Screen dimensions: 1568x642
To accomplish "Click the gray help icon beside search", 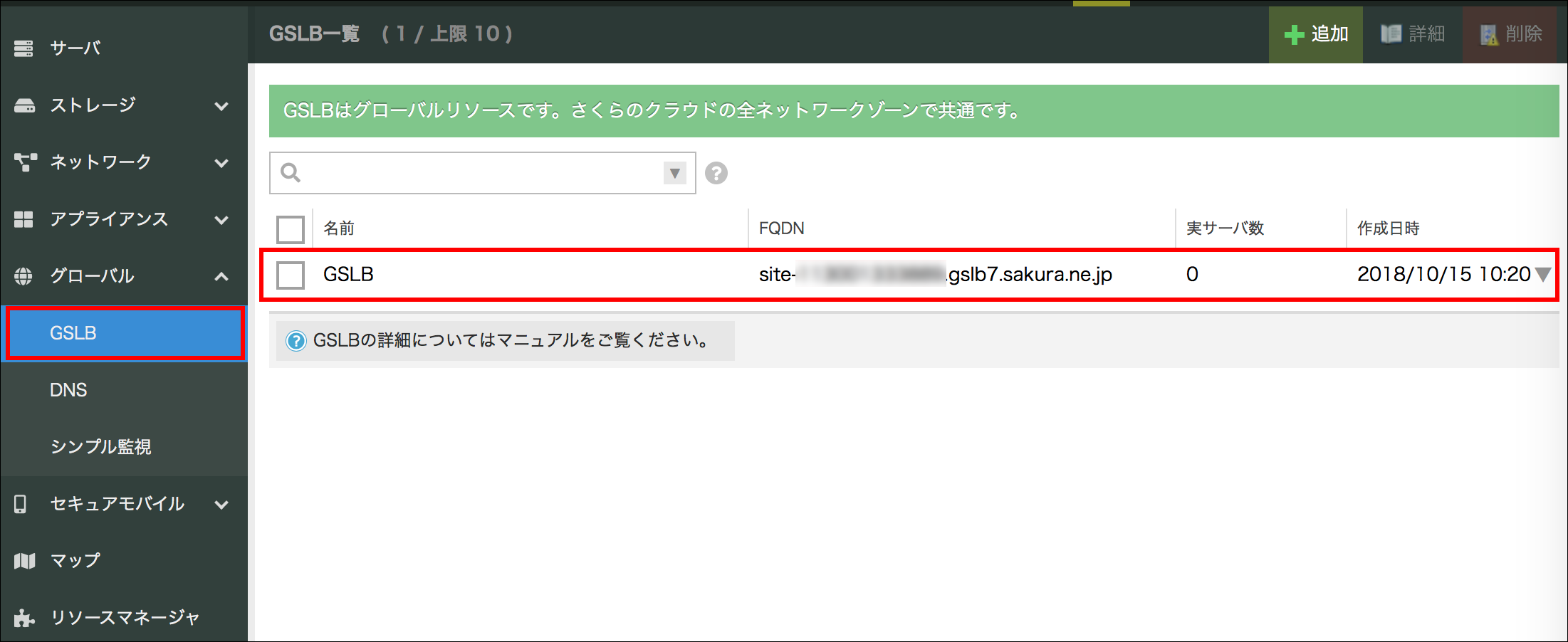I will 716,173.
